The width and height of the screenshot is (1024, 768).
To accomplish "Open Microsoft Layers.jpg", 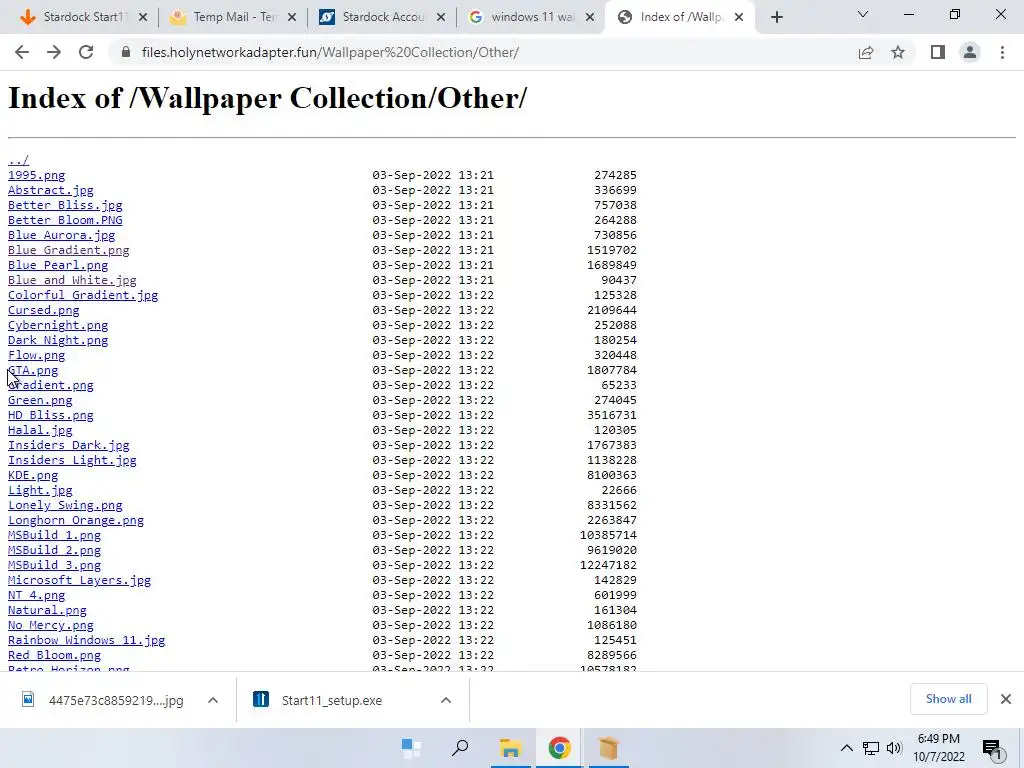I will pos(79,581).
